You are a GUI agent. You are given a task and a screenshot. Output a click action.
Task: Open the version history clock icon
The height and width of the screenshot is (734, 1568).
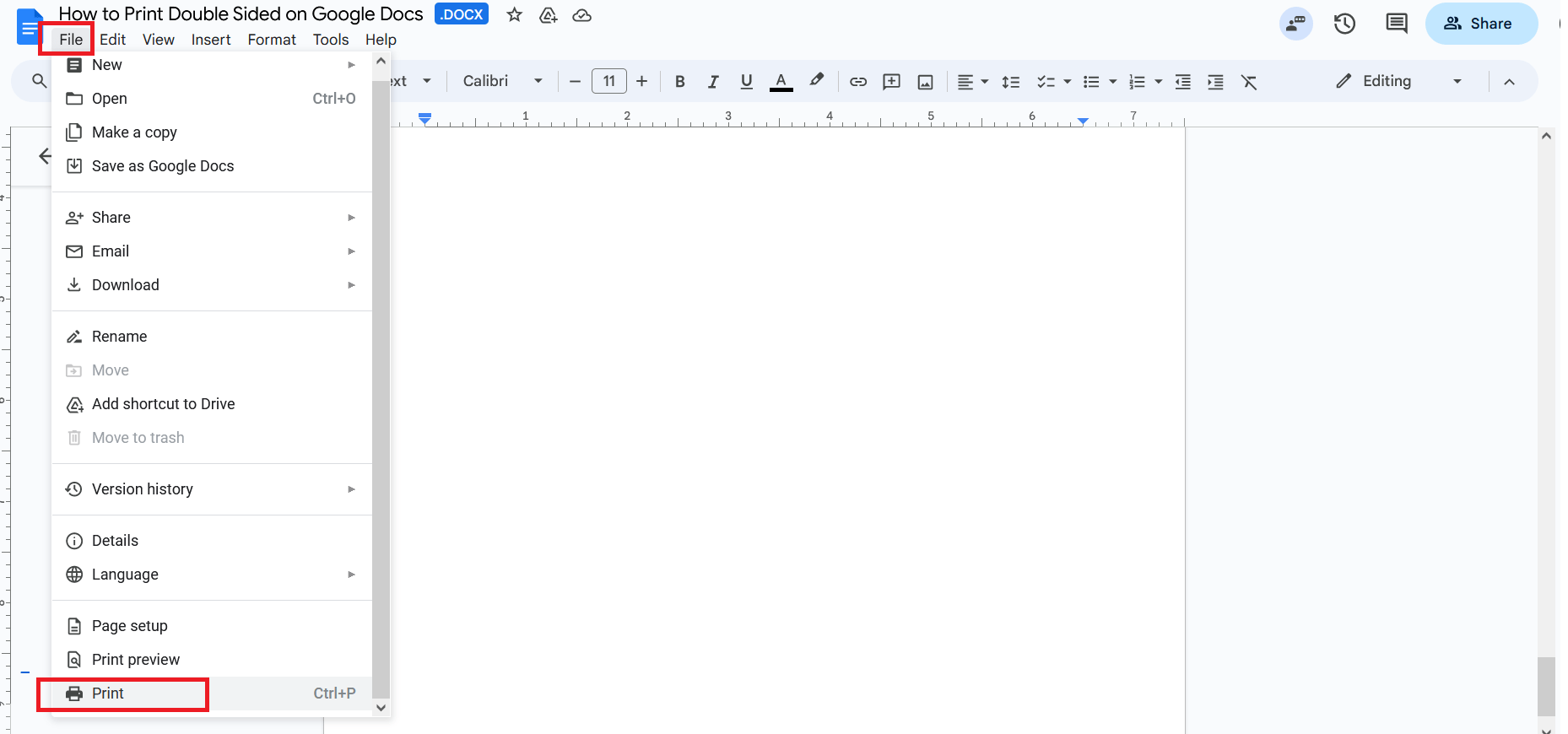(x=1344, y=24)
